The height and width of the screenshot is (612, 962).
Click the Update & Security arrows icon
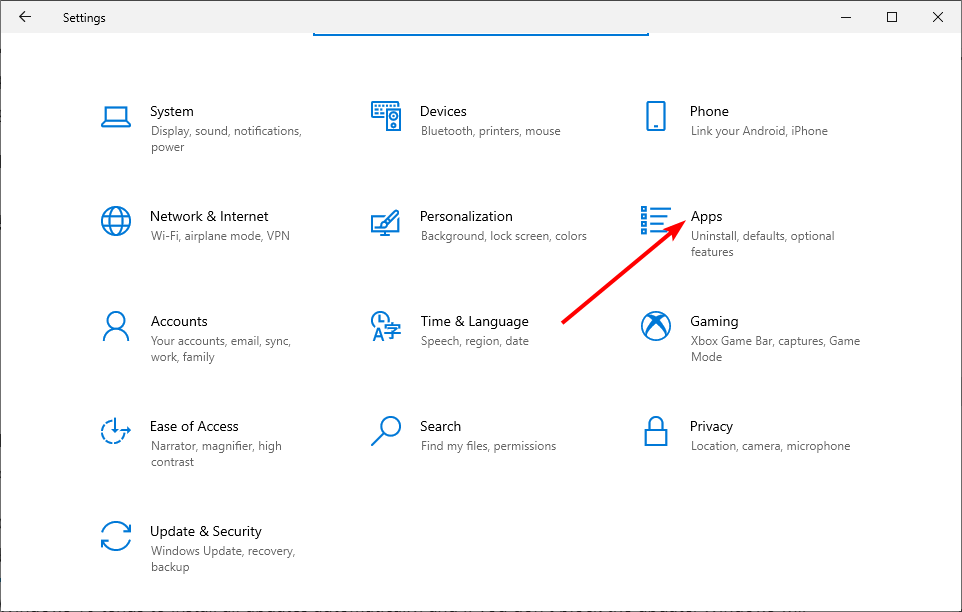116,536
